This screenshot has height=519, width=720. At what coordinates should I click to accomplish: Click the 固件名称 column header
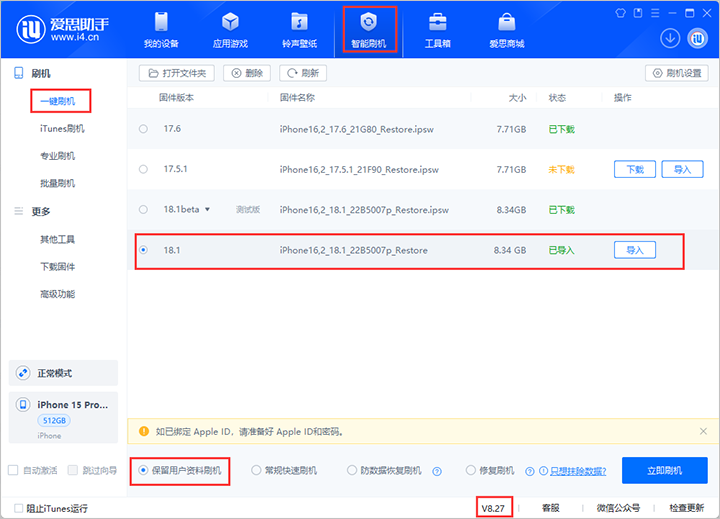[298, 97]
